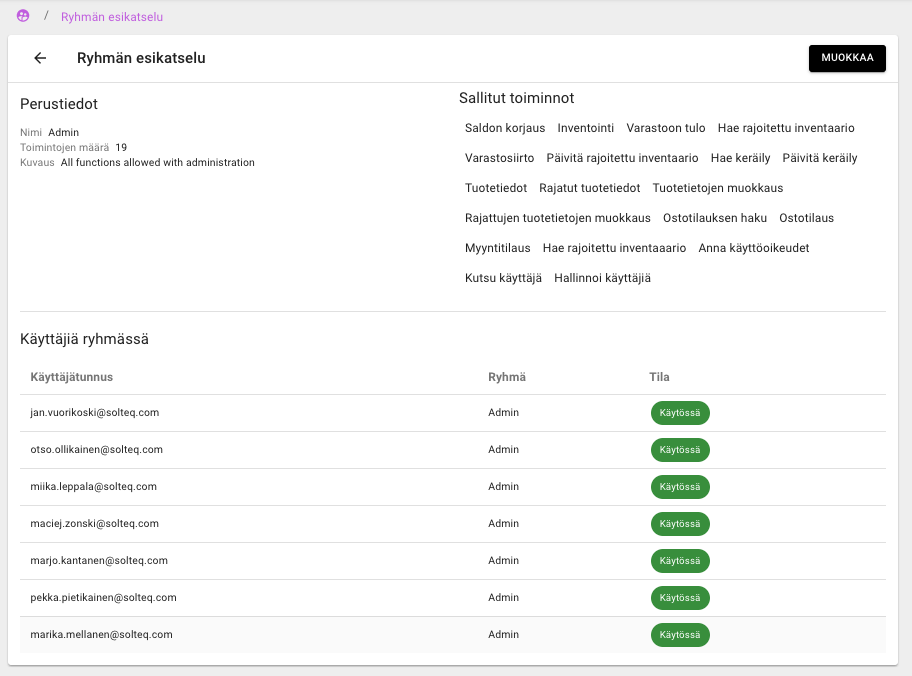Select the marika.mellanen@solteq.com row

102,635
